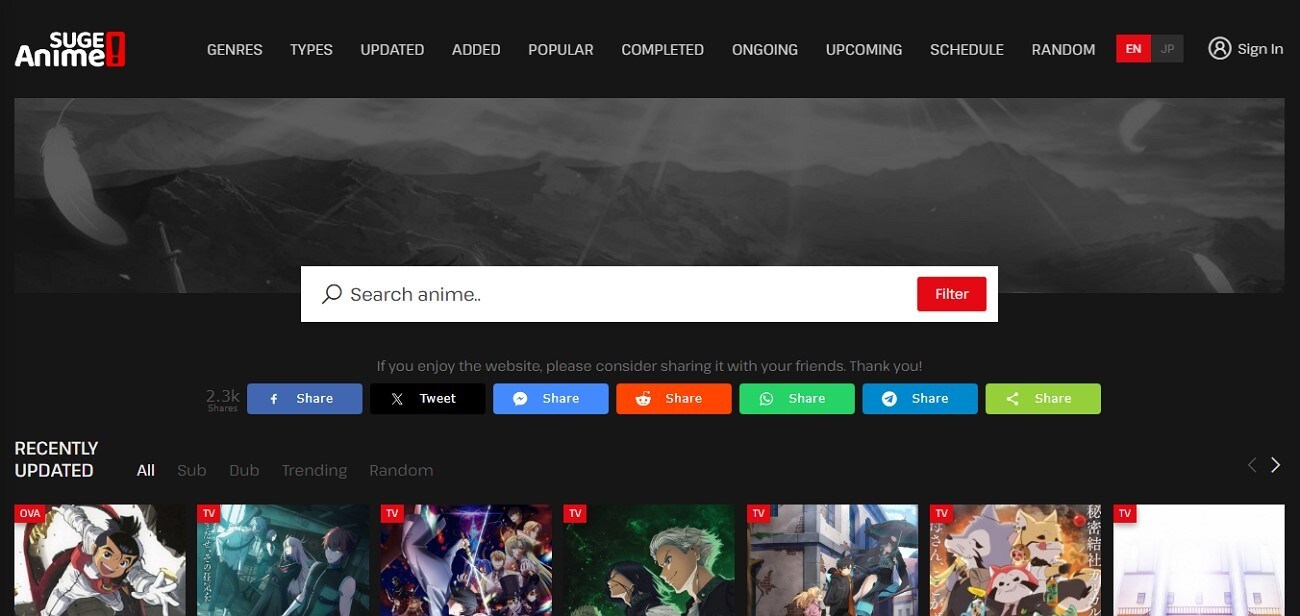Open the Updated page
This screenshot has height=616, width=1300.
(392, 49)
